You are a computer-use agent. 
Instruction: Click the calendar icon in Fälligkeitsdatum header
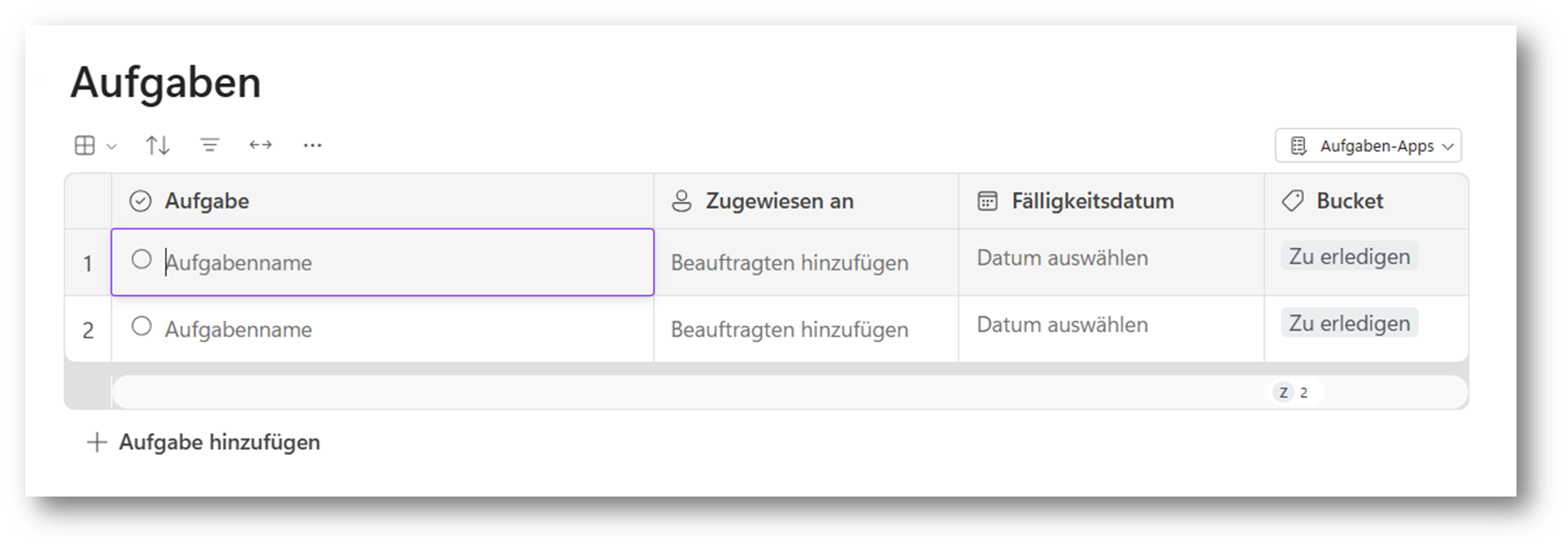986,200
